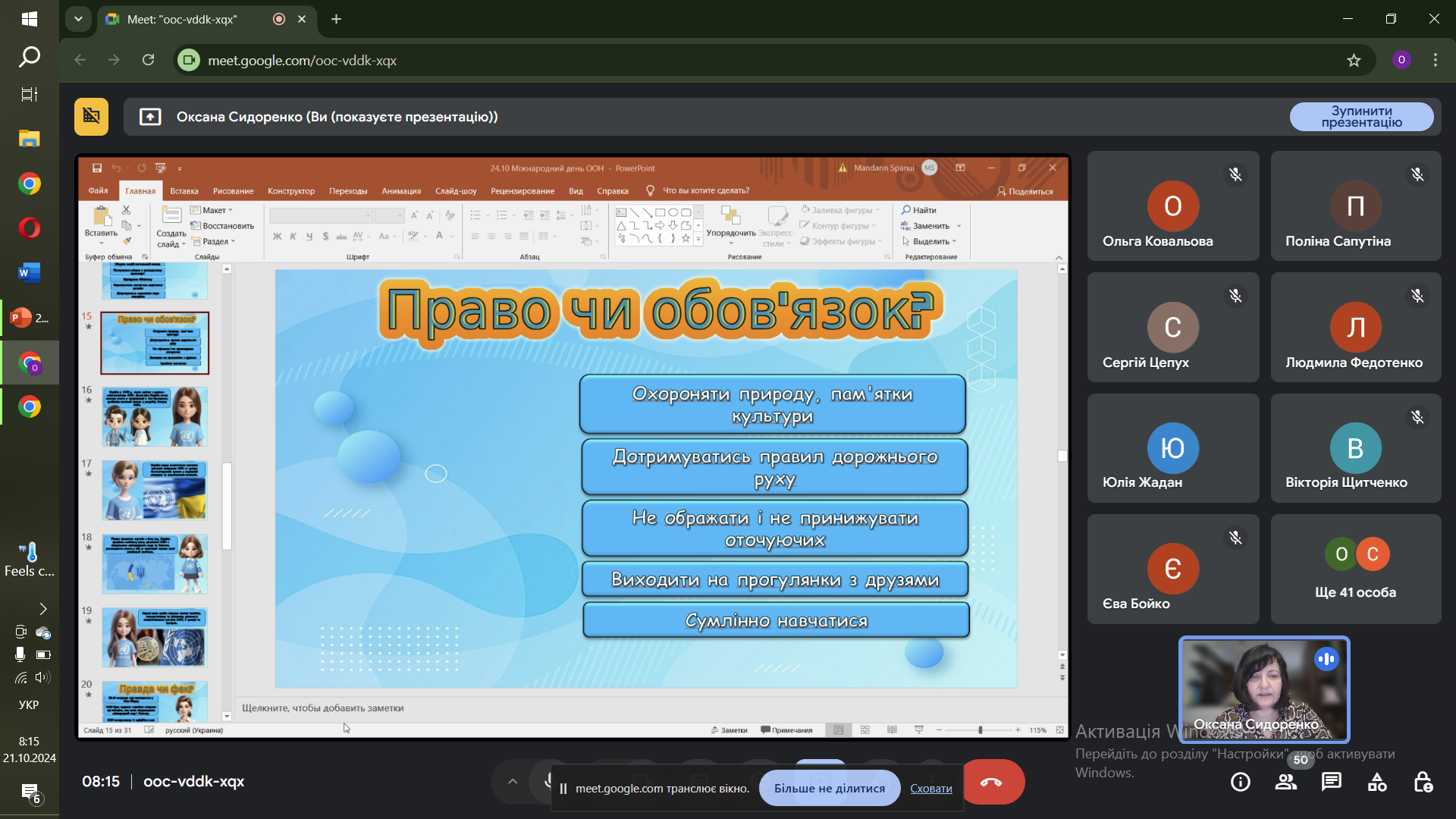Open the Activities shapes icon
Screen dimensions: 1456x819
click(x=1377, y=782)
